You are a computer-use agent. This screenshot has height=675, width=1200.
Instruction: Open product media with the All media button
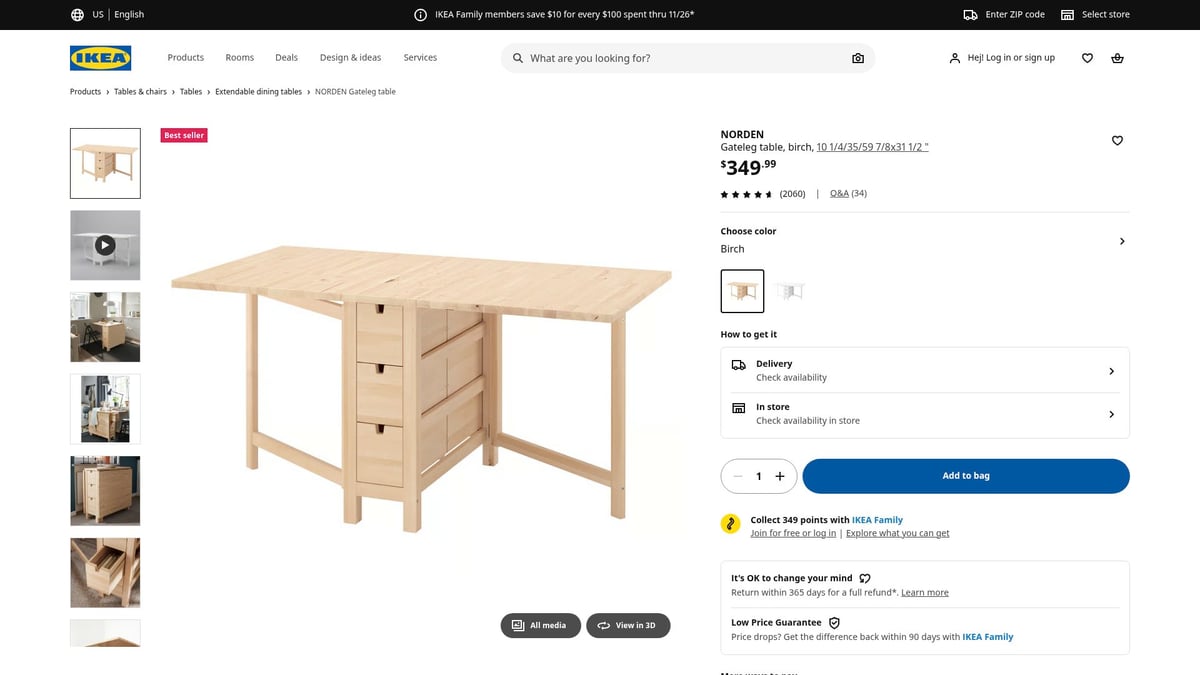540,625
